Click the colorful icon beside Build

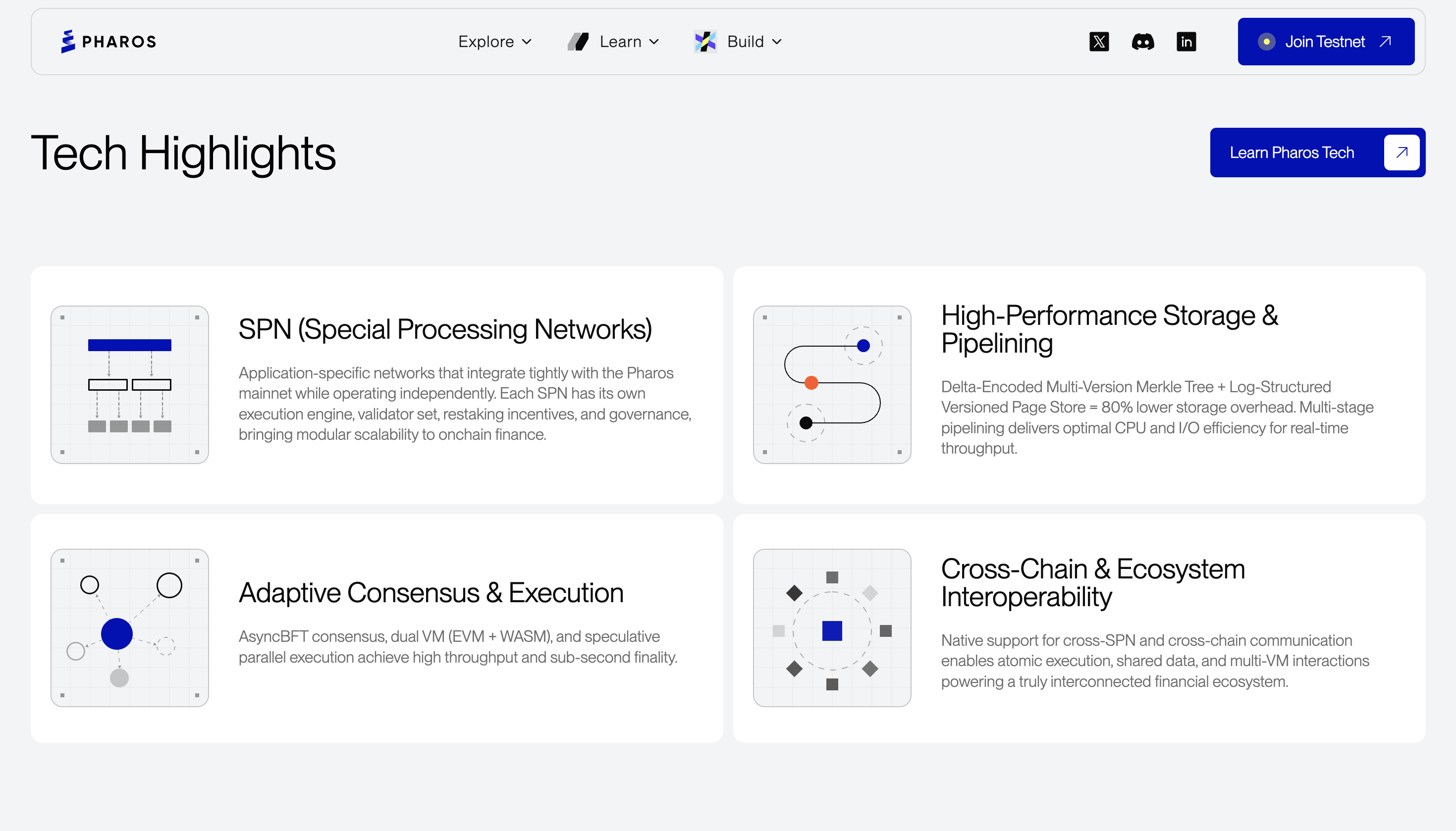[x=705, y=42]
